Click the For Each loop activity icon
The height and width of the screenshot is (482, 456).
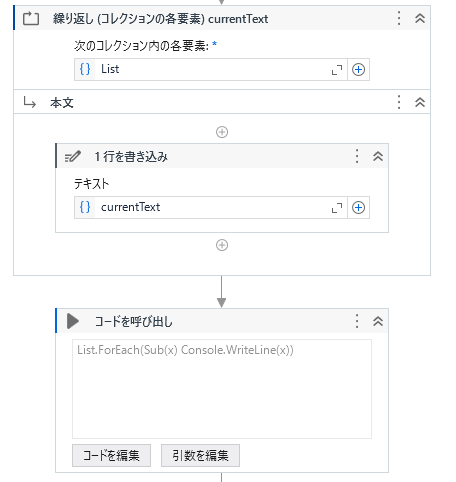[x=31, y=18]
